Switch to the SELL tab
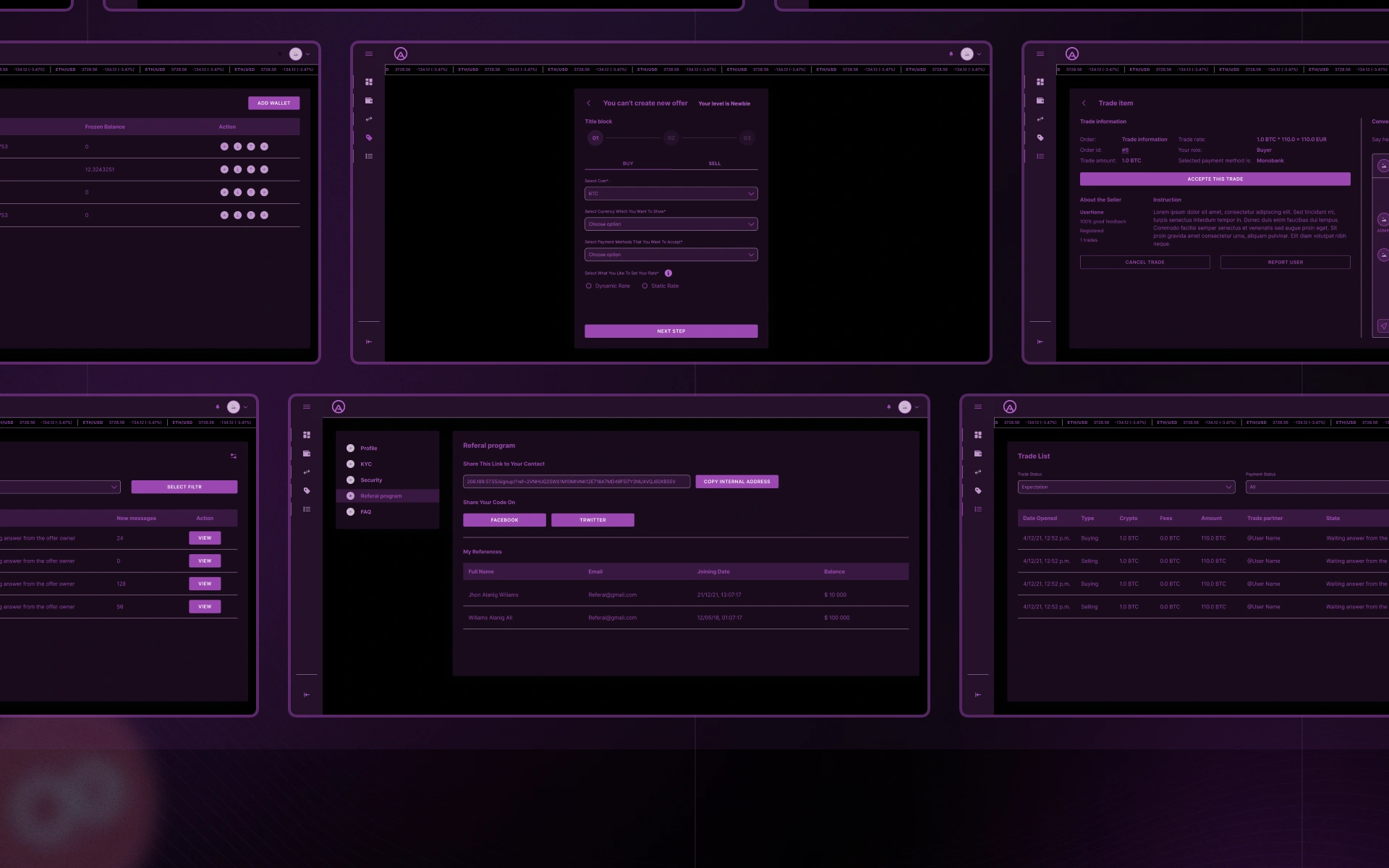The width and height of the screenshot is (1389, 868). coord(714,163)
